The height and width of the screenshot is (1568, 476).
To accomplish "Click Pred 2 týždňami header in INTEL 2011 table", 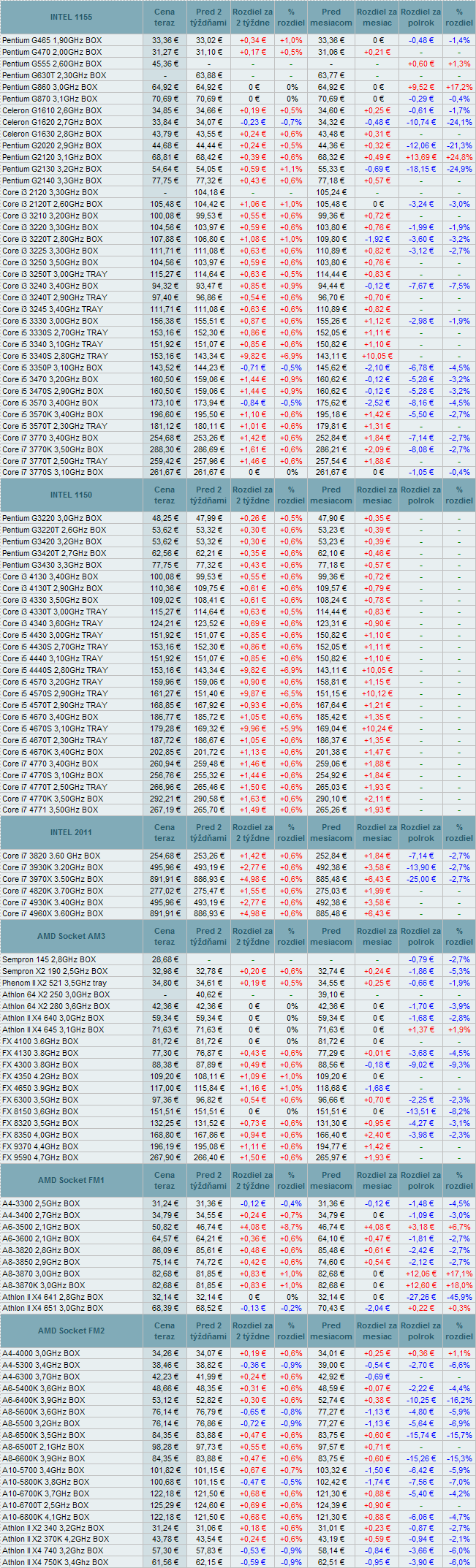I will 208,832.
